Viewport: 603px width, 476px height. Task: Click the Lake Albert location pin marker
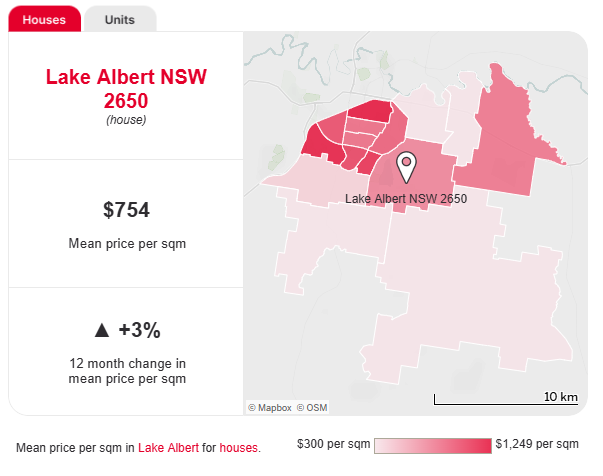pos(406,167)
